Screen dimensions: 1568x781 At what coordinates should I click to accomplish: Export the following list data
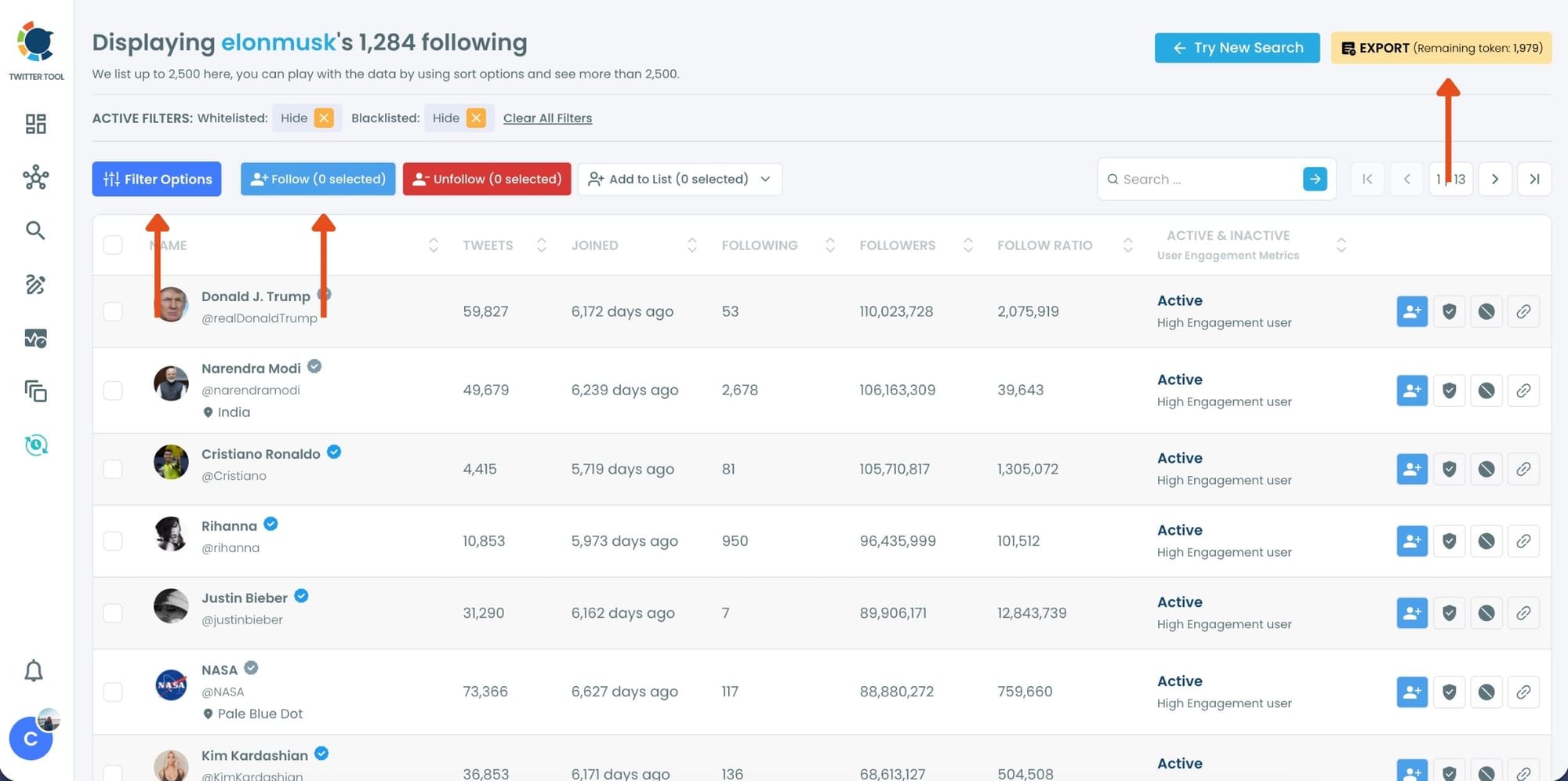click(x=1441, y=48)
